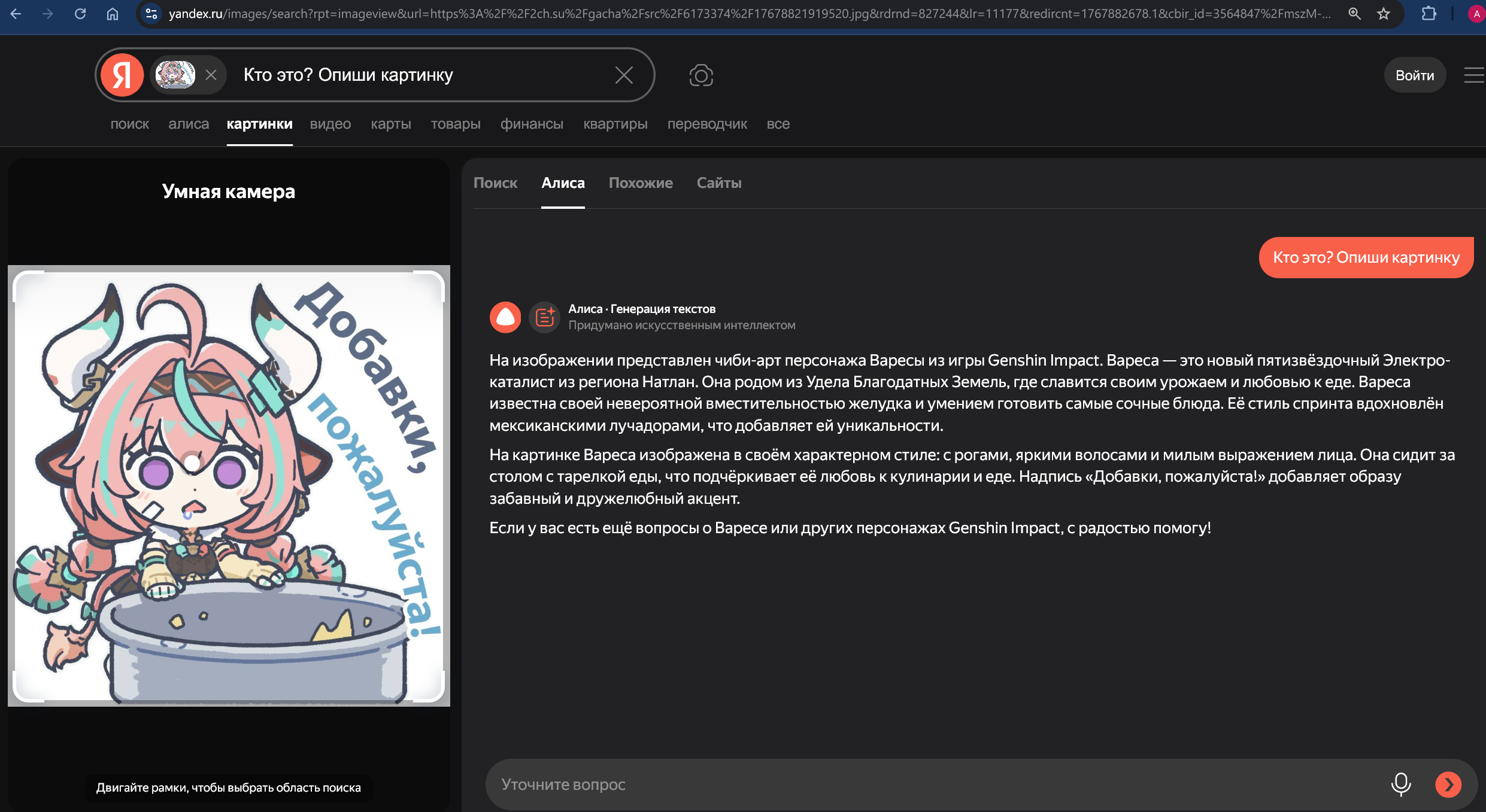Open the видео search category

coord(330,124)
